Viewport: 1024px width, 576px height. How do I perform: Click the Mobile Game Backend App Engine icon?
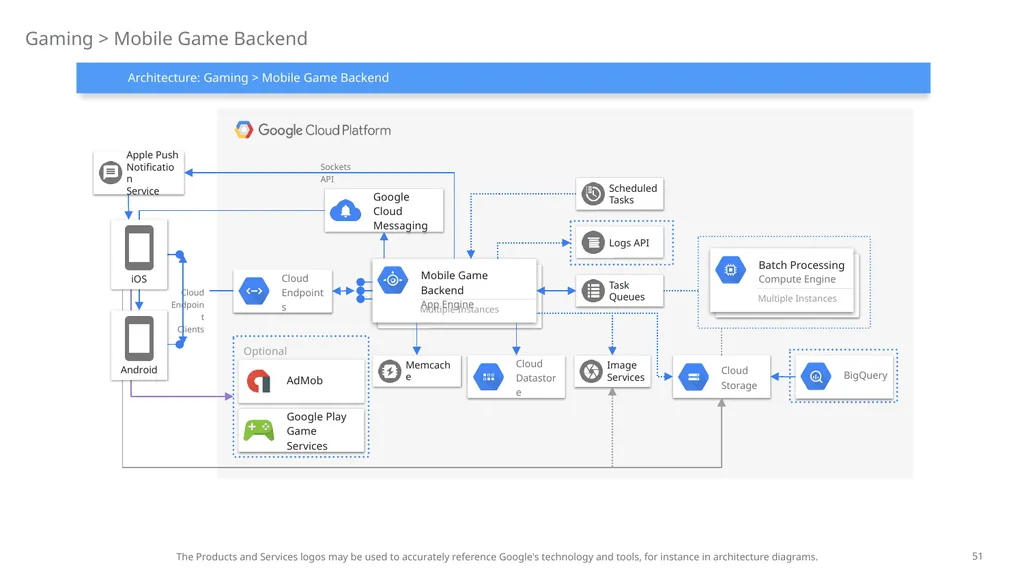392,280
